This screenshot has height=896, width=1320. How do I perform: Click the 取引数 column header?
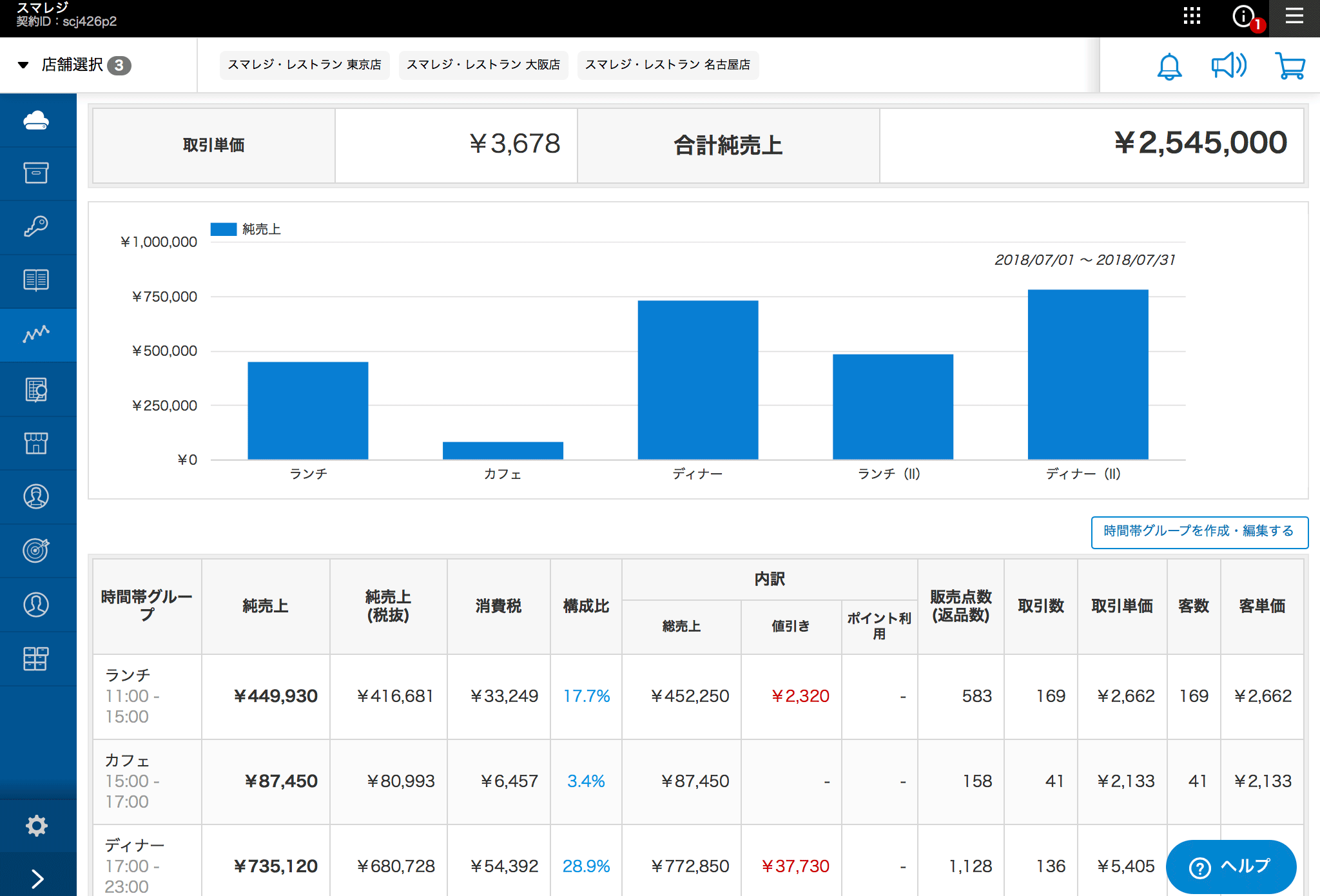tap(1040, 607)
